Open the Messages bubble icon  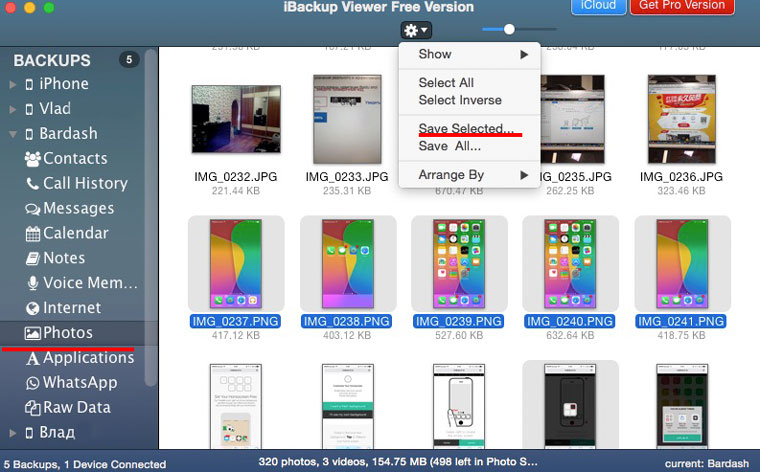pos(33,209)
